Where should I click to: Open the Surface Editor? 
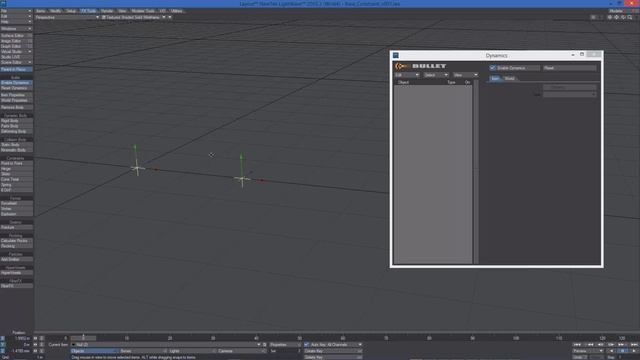[x=16, y=36]
